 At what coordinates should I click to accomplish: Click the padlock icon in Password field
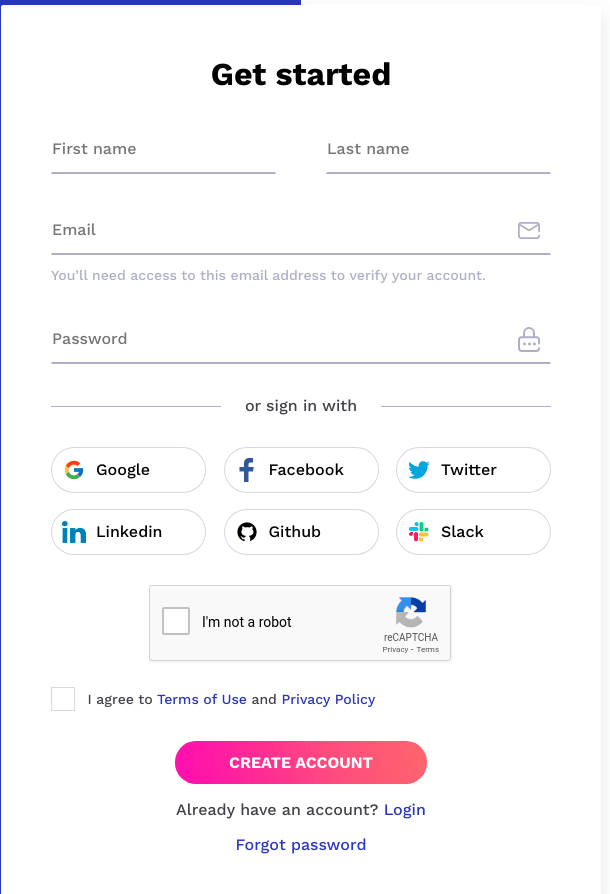coord(529,340)
